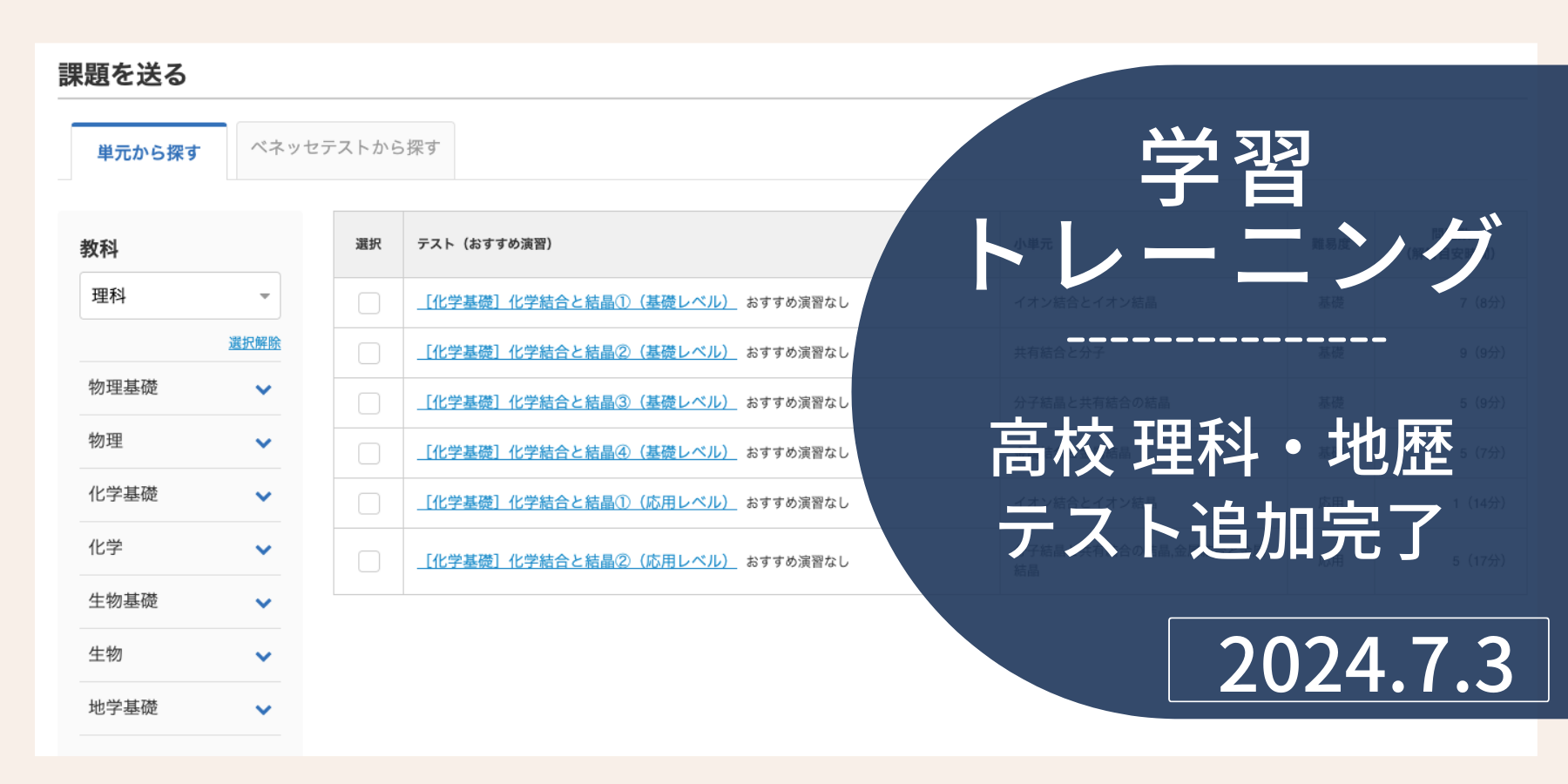This screenshot has width=1568, height=784.
Task: Check the box for 化学結合と結晶④（基礎レベル）
Action: tap(369, 453)
